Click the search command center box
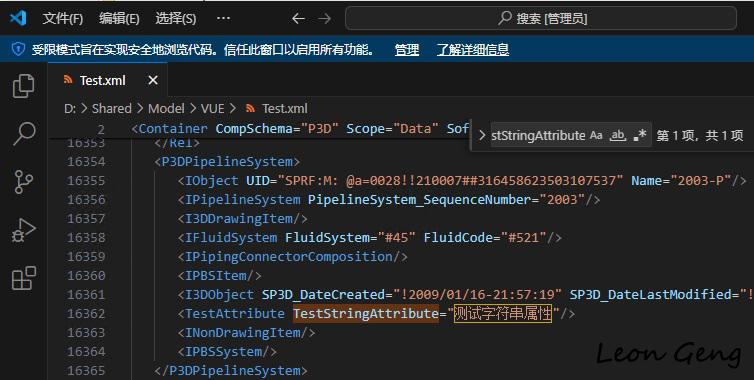 [541, 18]
